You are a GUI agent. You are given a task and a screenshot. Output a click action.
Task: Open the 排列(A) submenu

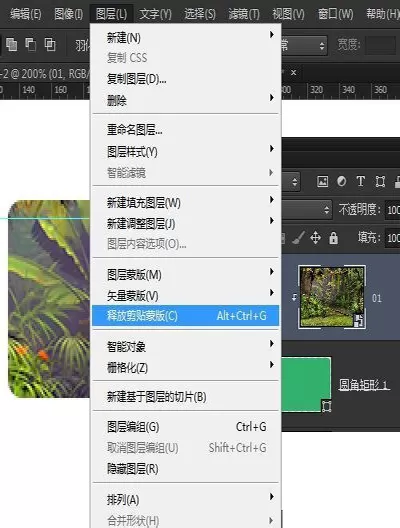(x=186, y=499)
